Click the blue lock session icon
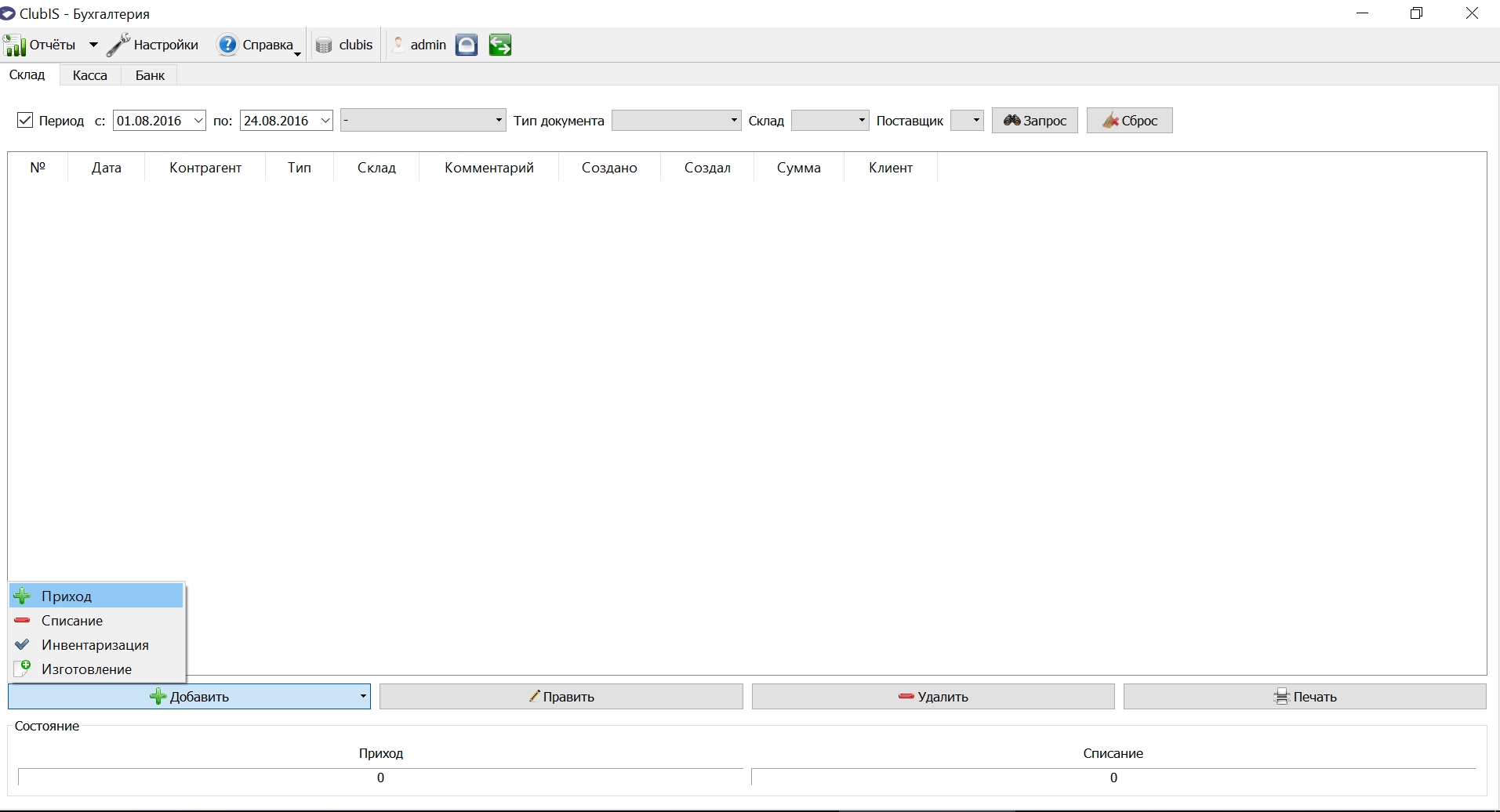Screen dimensions: 1500x812 pos(467,45)
